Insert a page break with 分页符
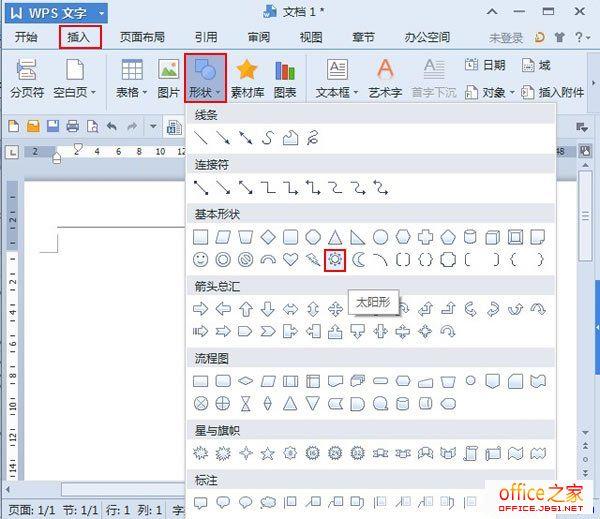The width and height of the screenshot is (600, 519). point(27,78)
